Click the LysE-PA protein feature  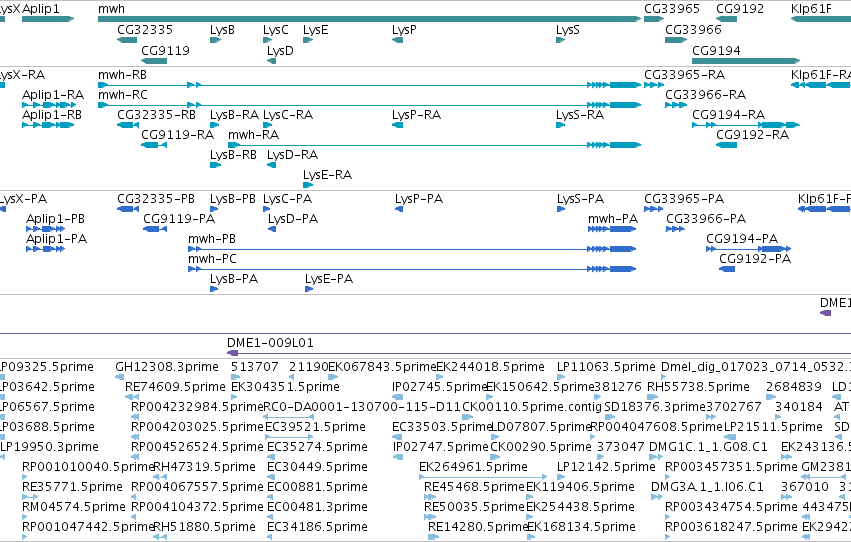pyautogui.click(x=309, y=289)
